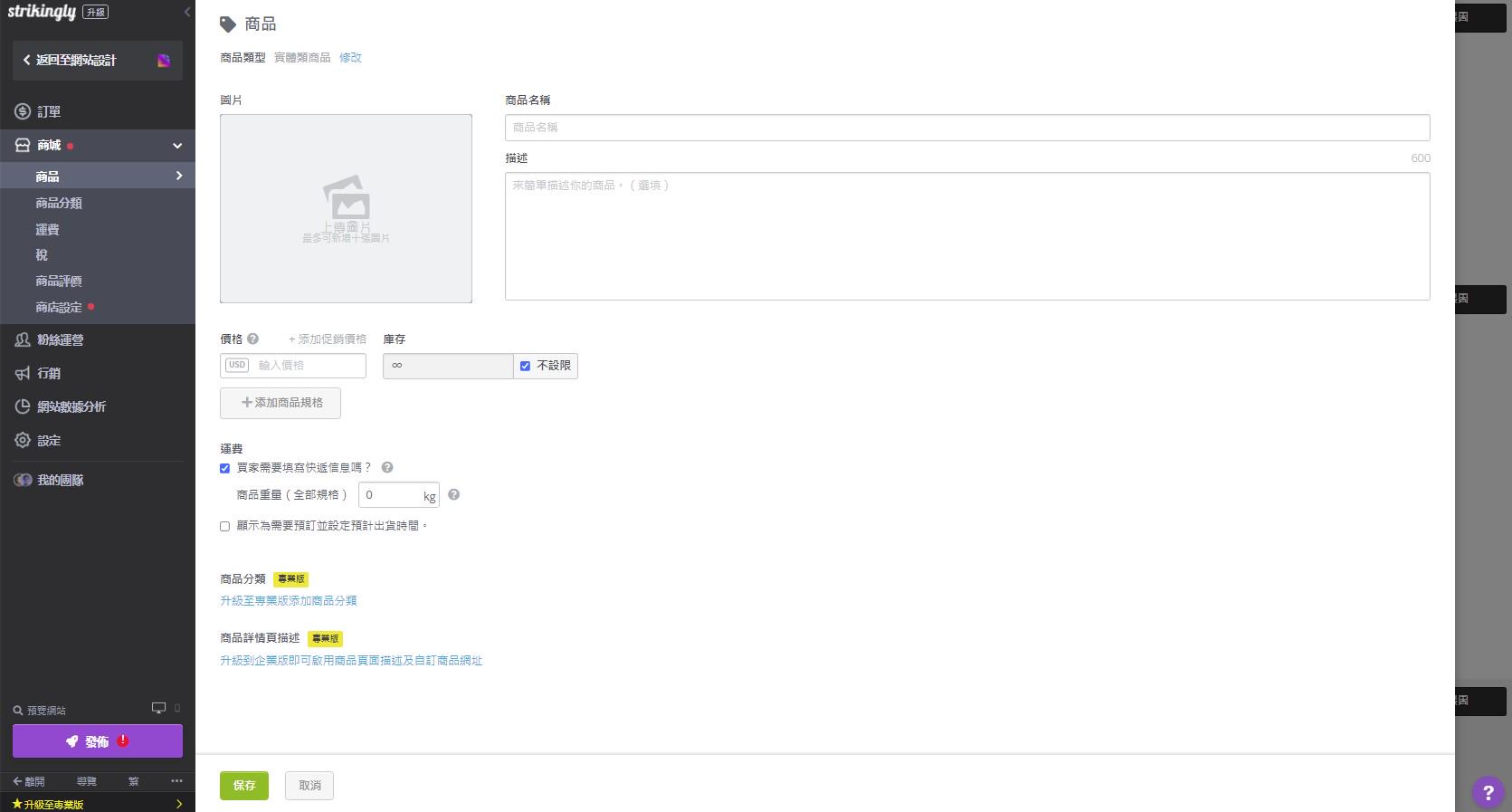Click the 訂單 orders icon in sidebar
Viewport: 1512px width, 812px height.
pos(23,111)
